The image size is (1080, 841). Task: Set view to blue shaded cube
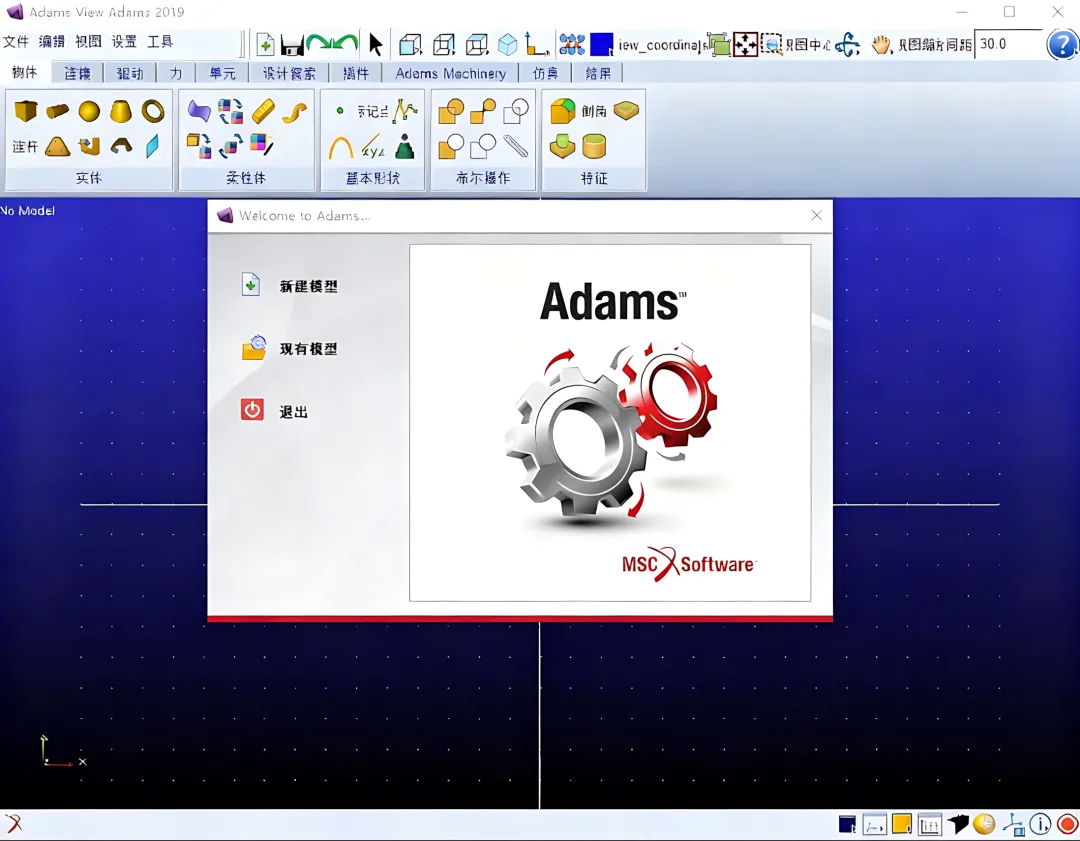[508, 45]
